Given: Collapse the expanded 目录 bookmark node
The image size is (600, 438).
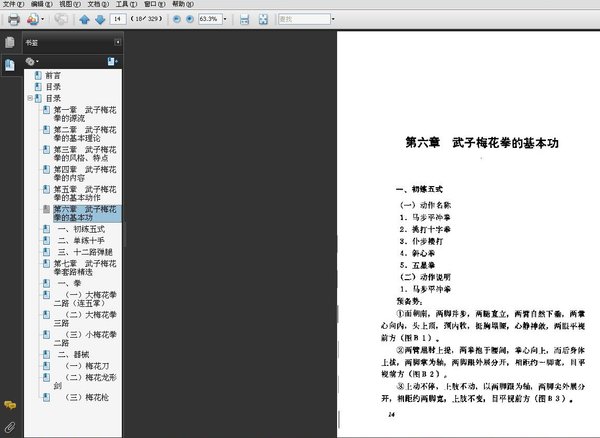Looking at the screenshot, I should (x=30, y=98).
